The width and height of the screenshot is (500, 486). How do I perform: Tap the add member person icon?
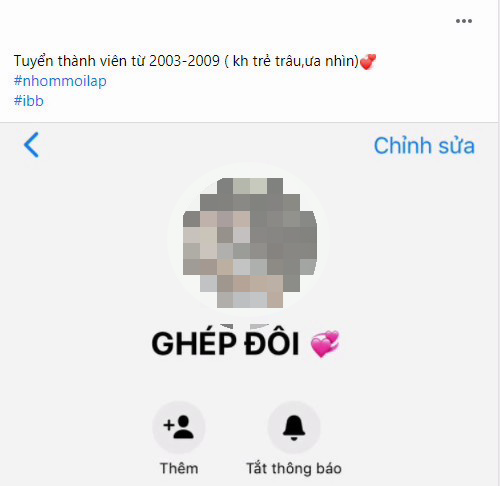click(x=179, y=427)
